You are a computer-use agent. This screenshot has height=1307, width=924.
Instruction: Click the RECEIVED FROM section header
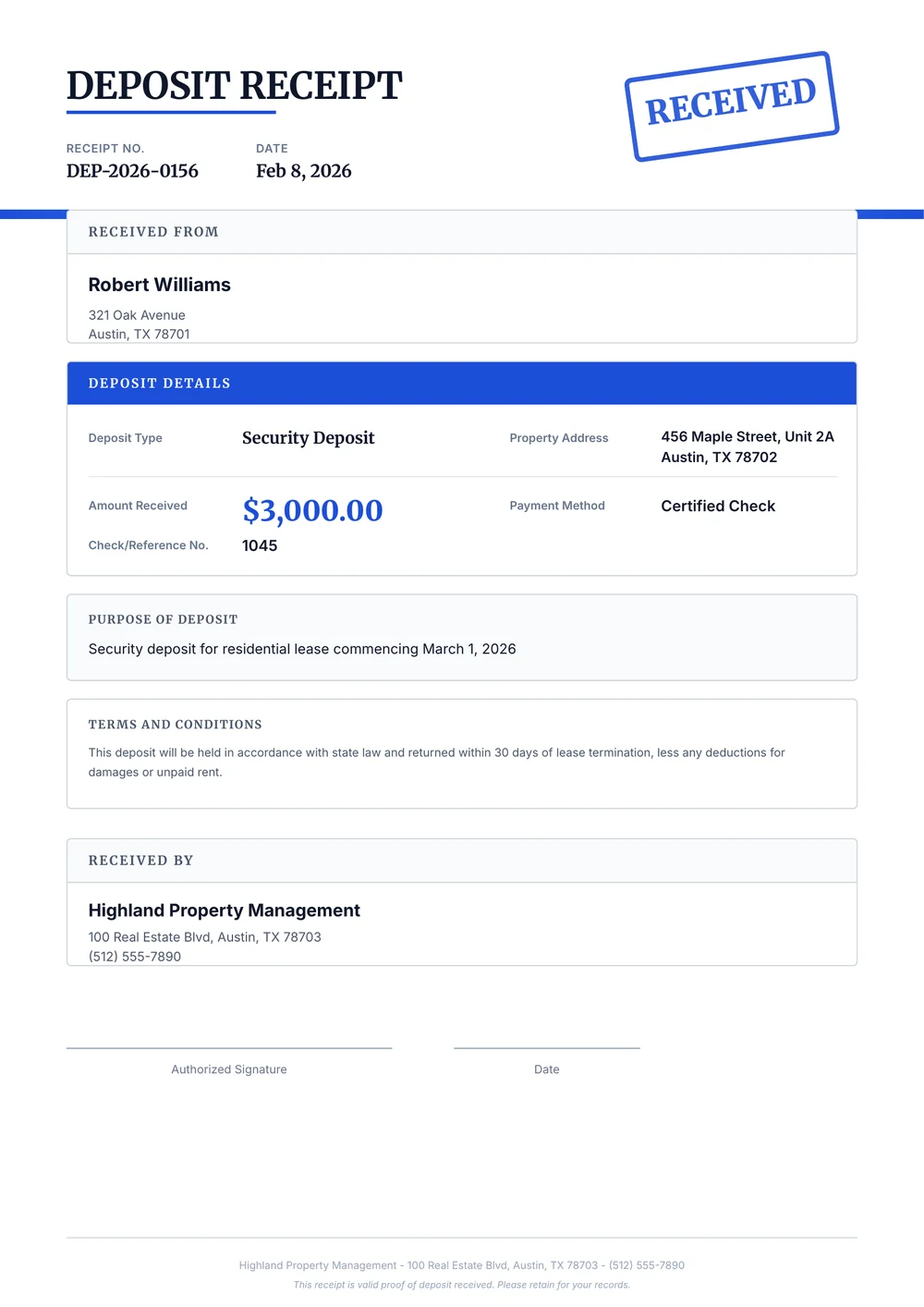(x=153, y=232)
